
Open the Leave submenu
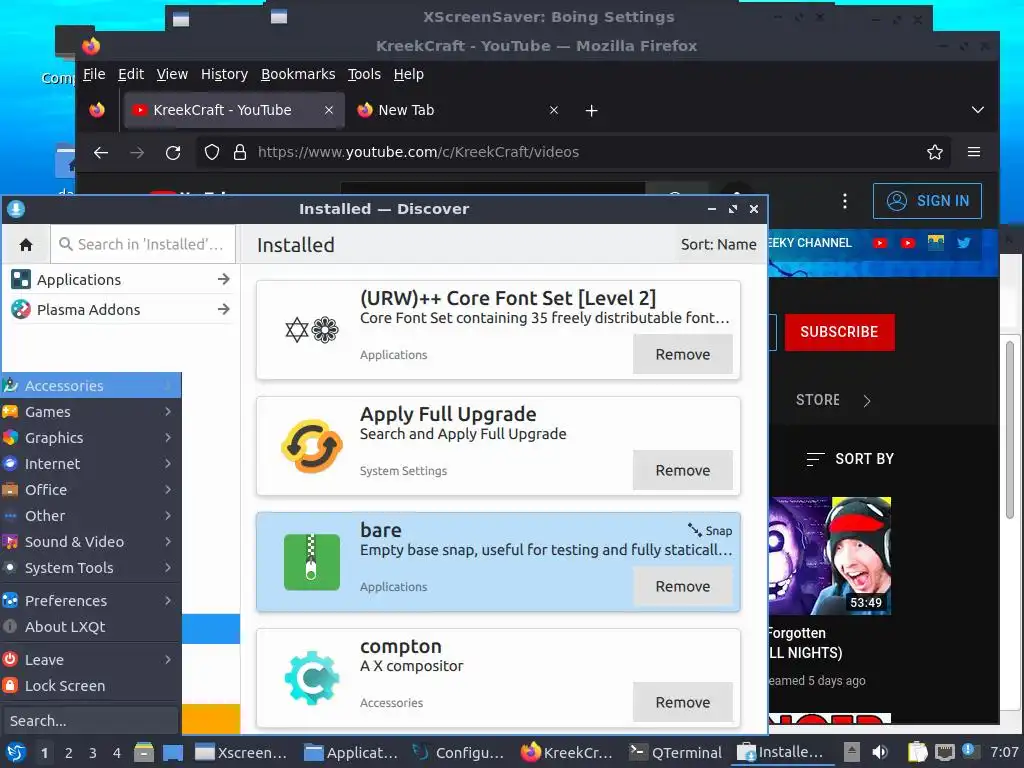[91, 660]
